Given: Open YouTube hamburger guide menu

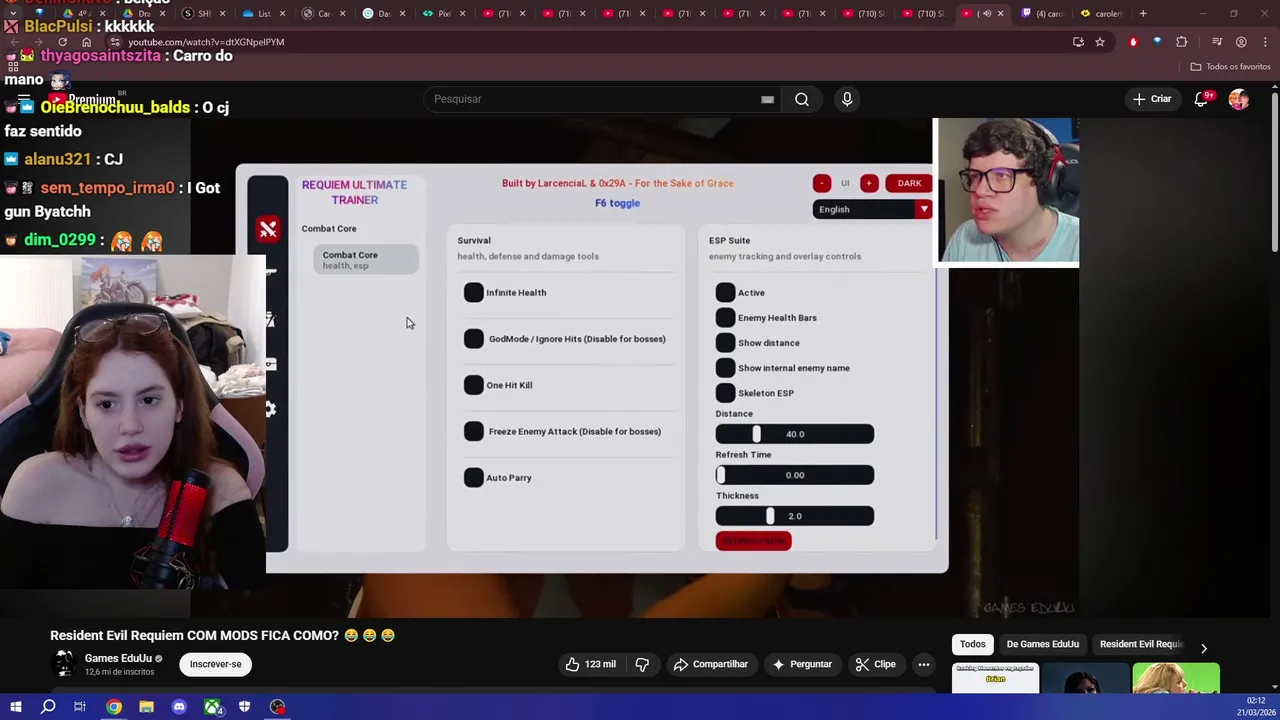Looking at the screenshot, I should (23, 99).
